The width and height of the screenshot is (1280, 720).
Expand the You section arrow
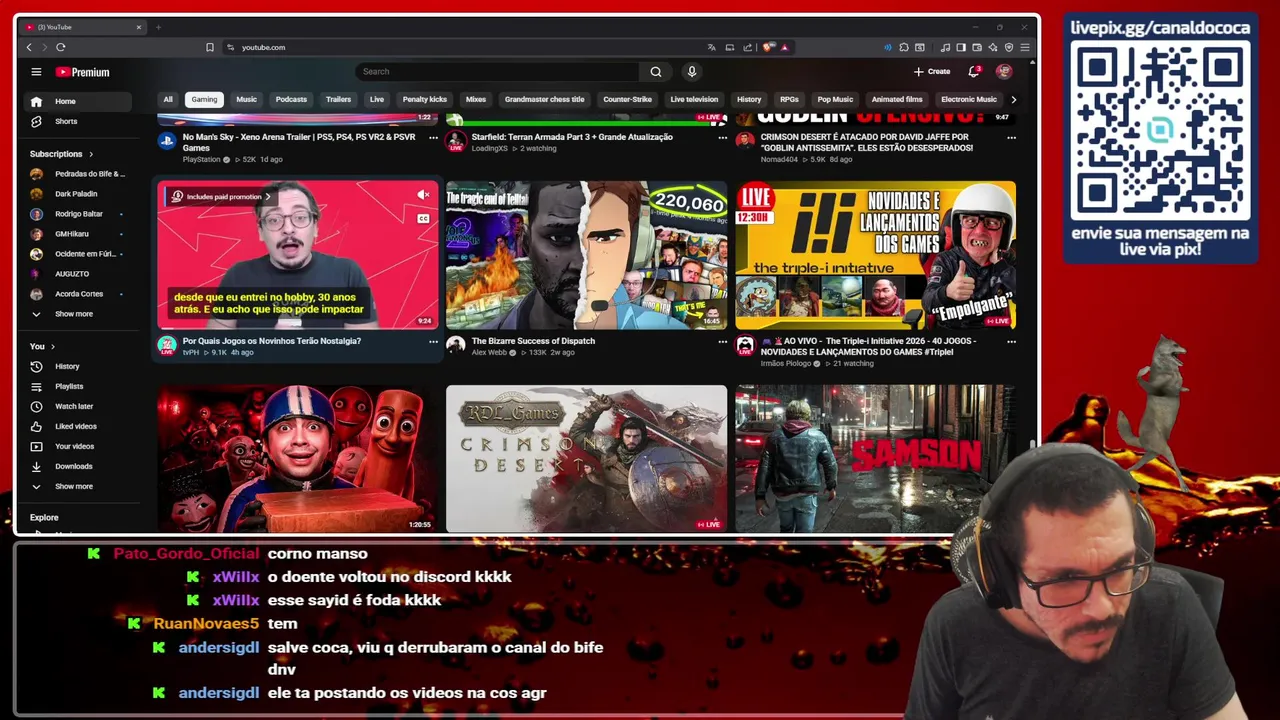click(x=54, y=346)
